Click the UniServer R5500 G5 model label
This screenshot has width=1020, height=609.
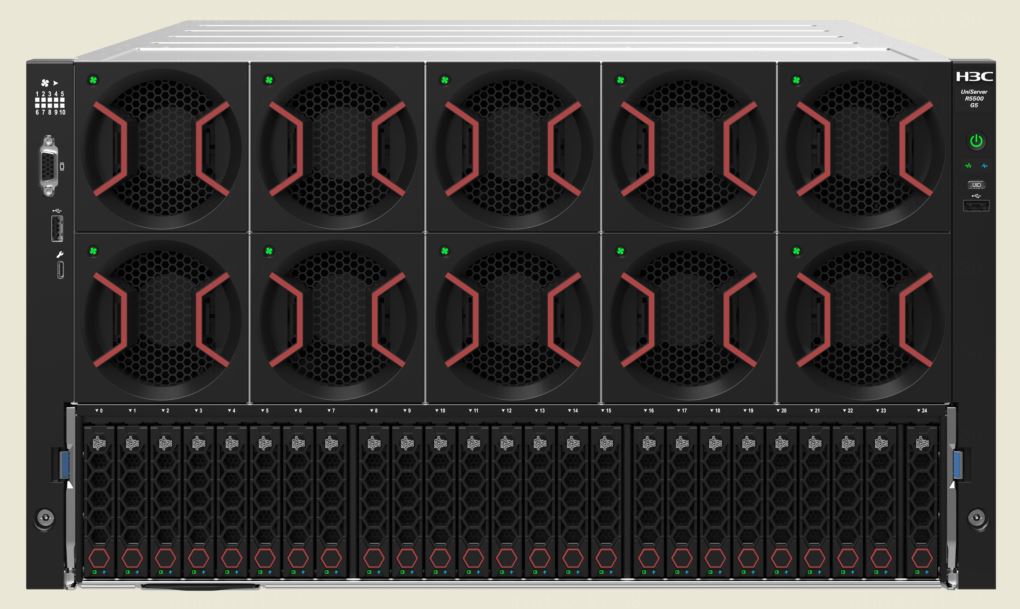[974, 98]
